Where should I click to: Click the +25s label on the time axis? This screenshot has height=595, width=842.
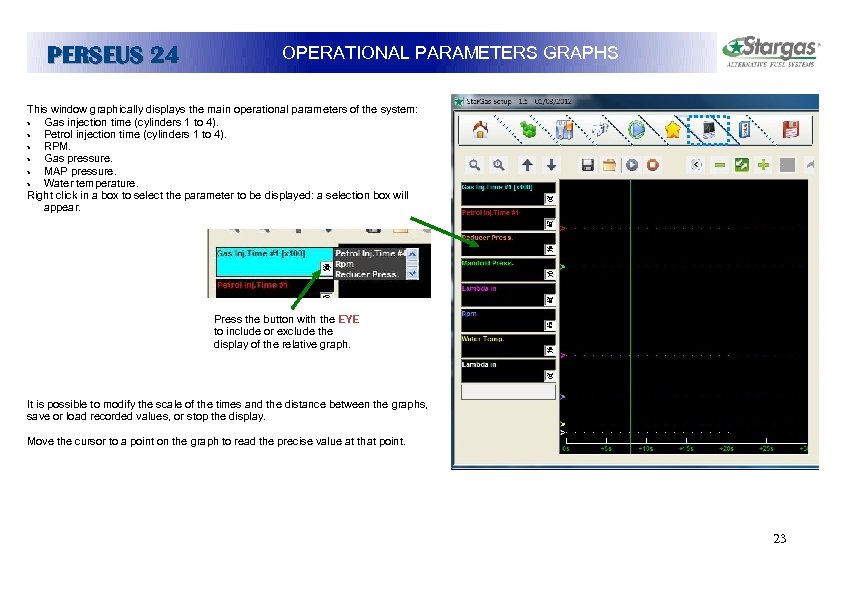[x=766, y=448]
